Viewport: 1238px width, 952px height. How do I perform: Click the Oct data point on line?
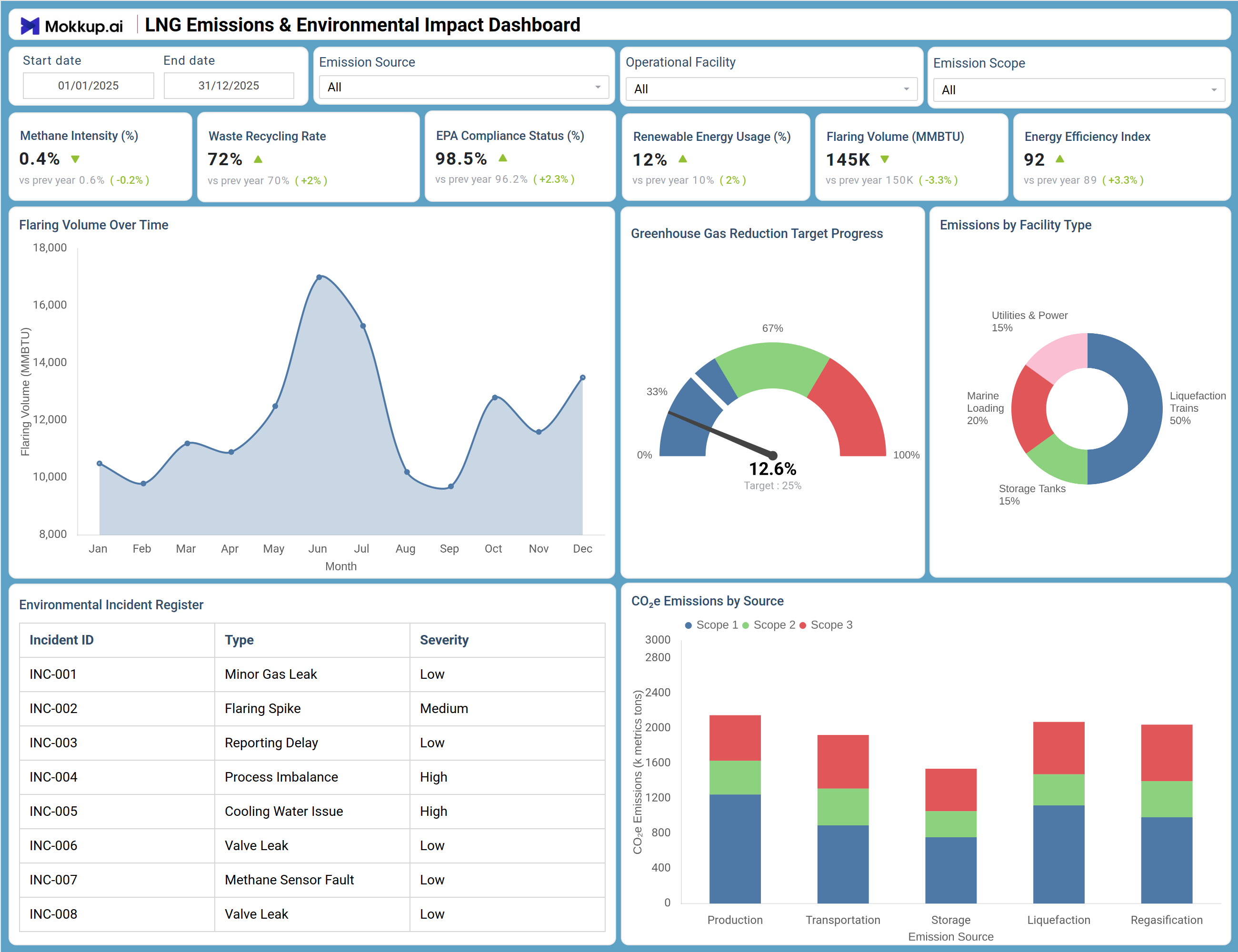click(495, 397)
